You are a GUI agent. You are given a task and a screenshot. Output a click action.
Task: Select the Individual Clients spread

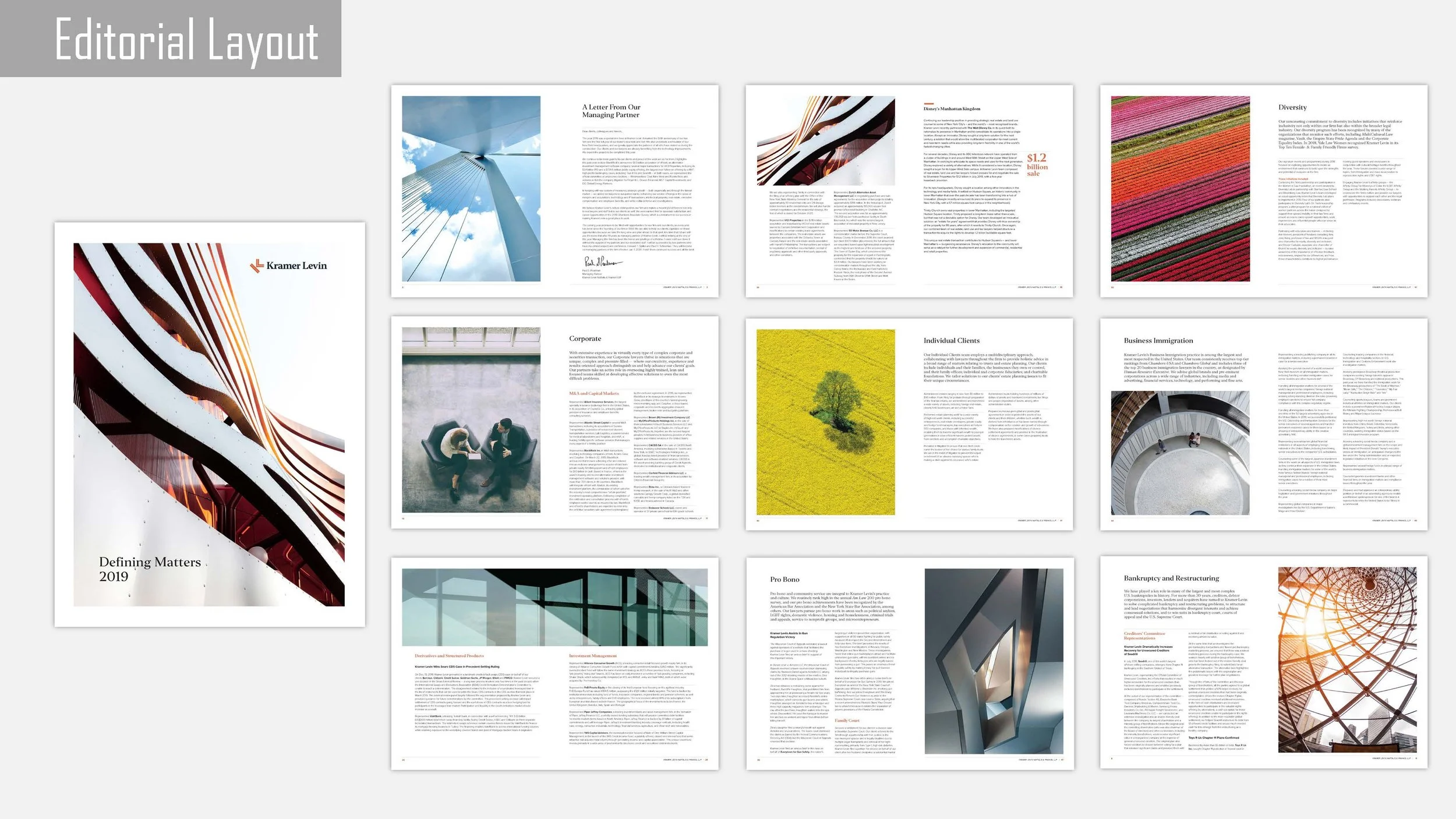pyautogui.click(x=909, y=423)
